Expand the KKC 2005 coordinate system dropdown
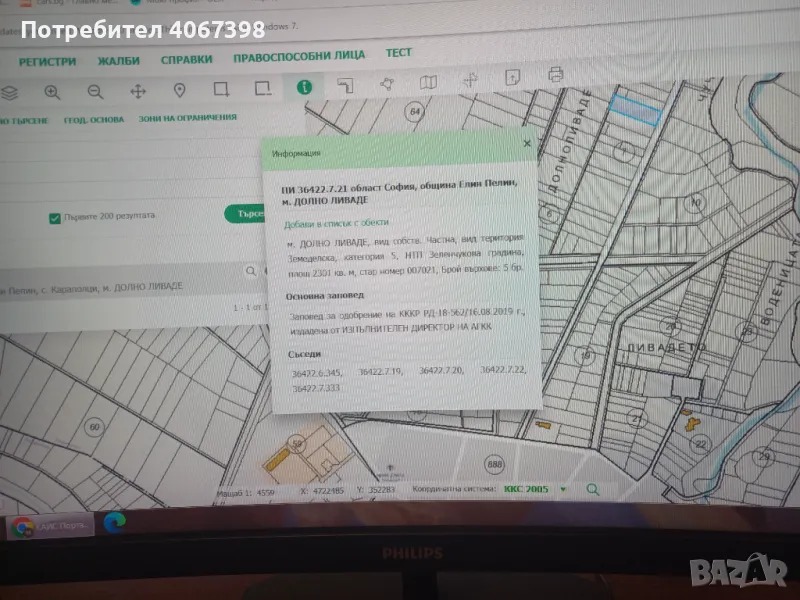Image resolution: width=800 pixels, height=600 pixels. click(562, 489)
